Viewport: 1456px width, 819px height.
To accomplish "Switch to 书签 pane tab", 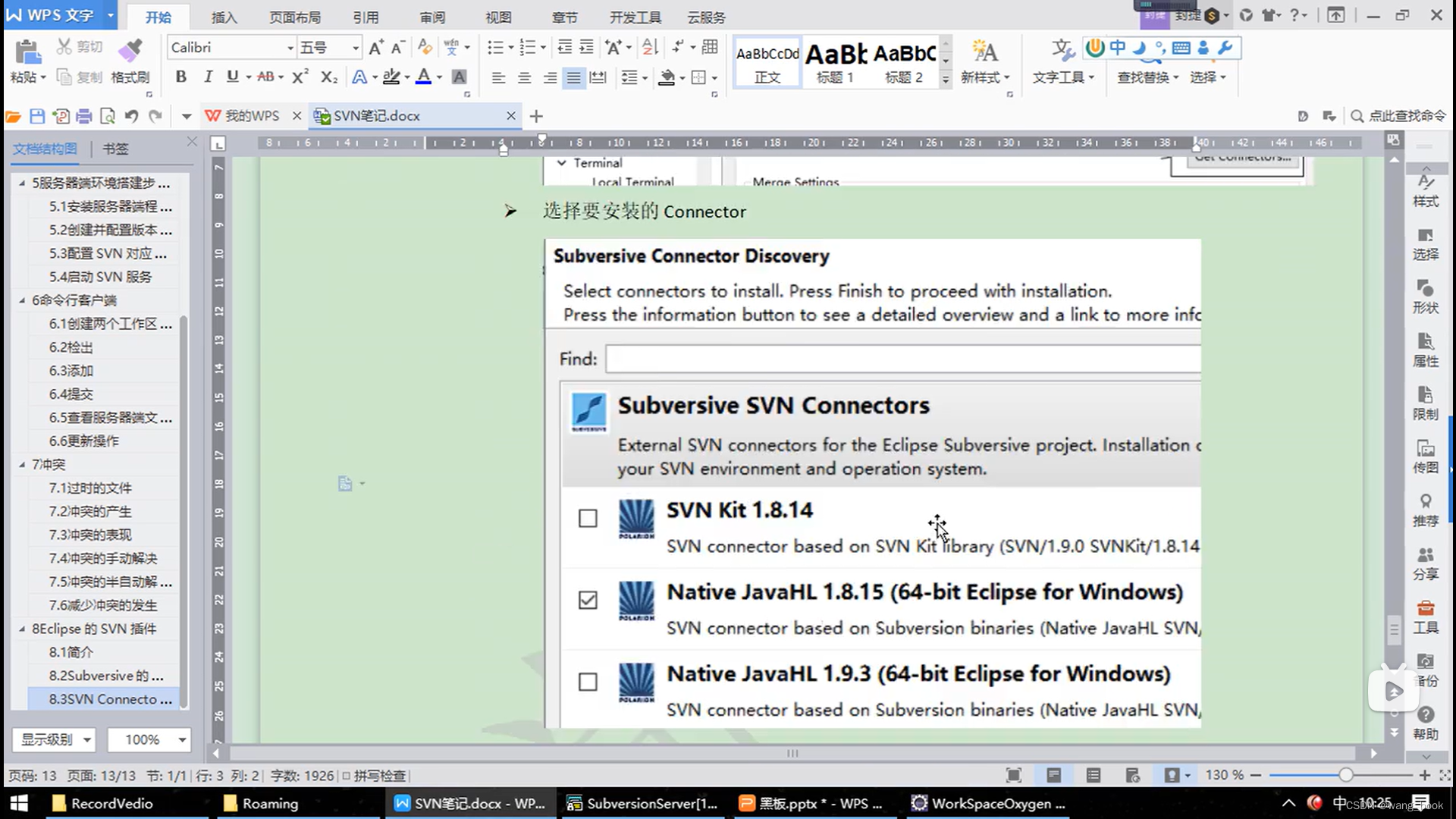I will (115, 149).
